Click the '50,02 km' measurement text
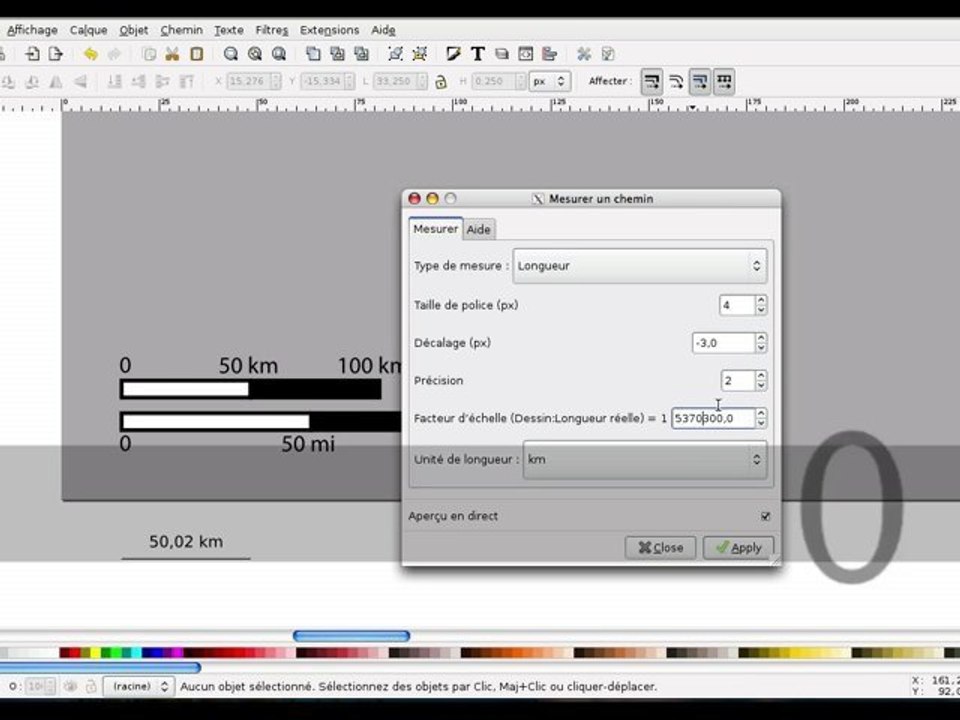This screenshot has width=960, height=720. [x=186, y=541]
